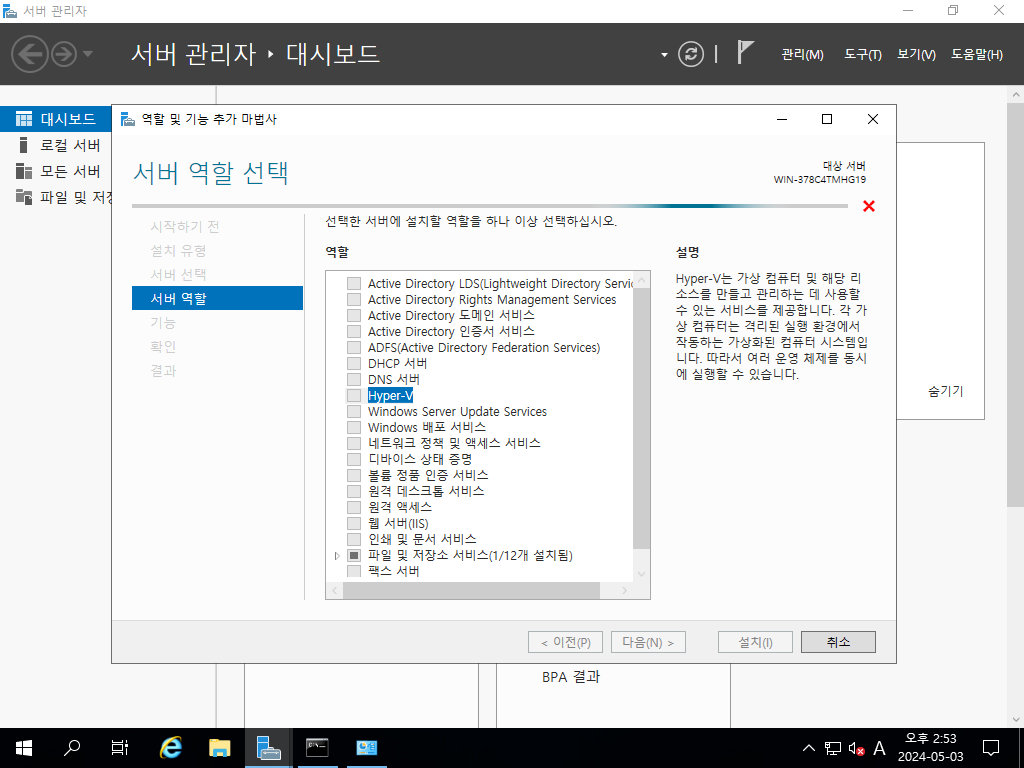Click the role list horizontal scrollbar thumb
The height and width of the screenshot is (768, 1024).
pyautogui.click(x=471, y=590)
